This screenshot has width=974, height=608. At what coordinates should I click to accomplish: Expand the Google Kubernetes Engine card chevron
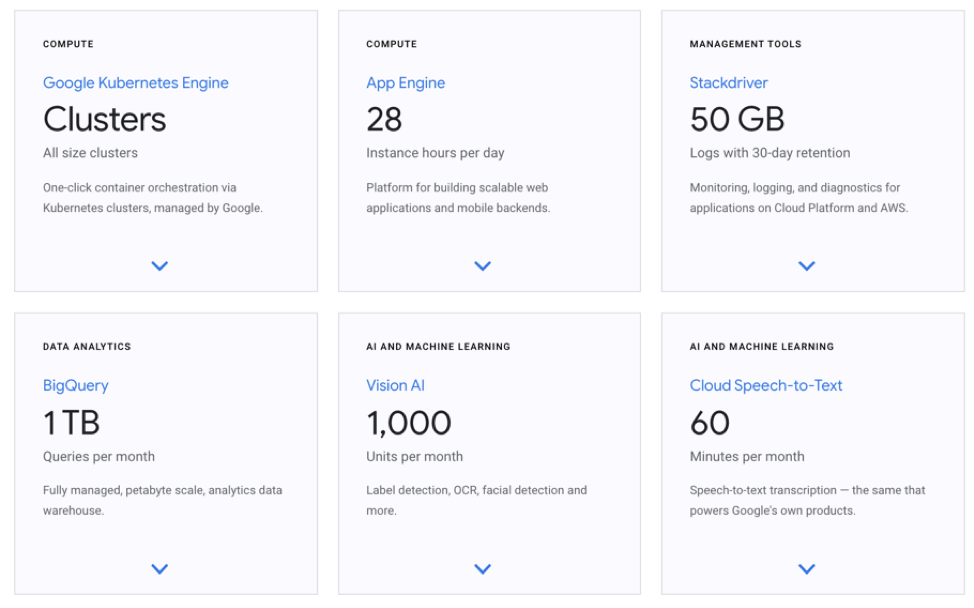(159, 266)
